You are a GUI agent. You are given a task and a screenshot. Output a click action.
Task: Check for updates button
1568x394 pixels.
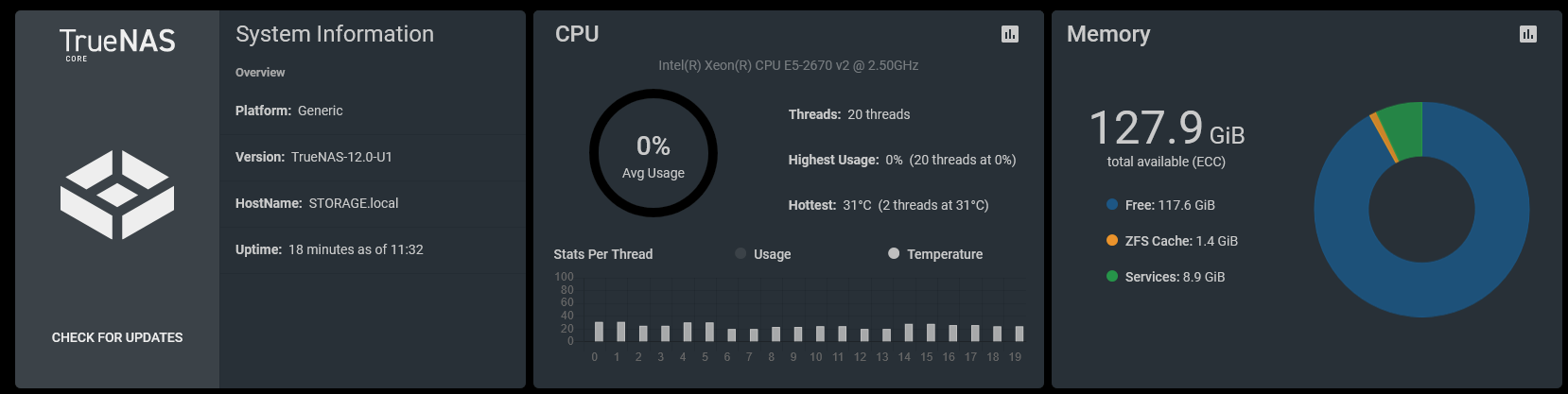click(117, 337)
